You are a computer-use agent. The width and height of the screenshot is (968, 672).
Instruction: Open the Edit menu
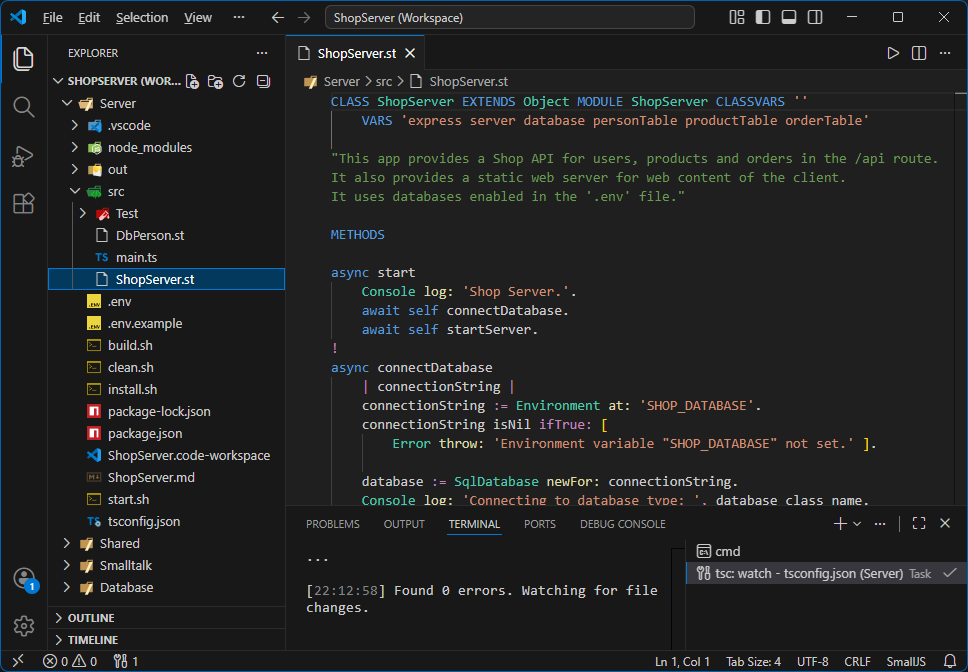tap(89, 17)
